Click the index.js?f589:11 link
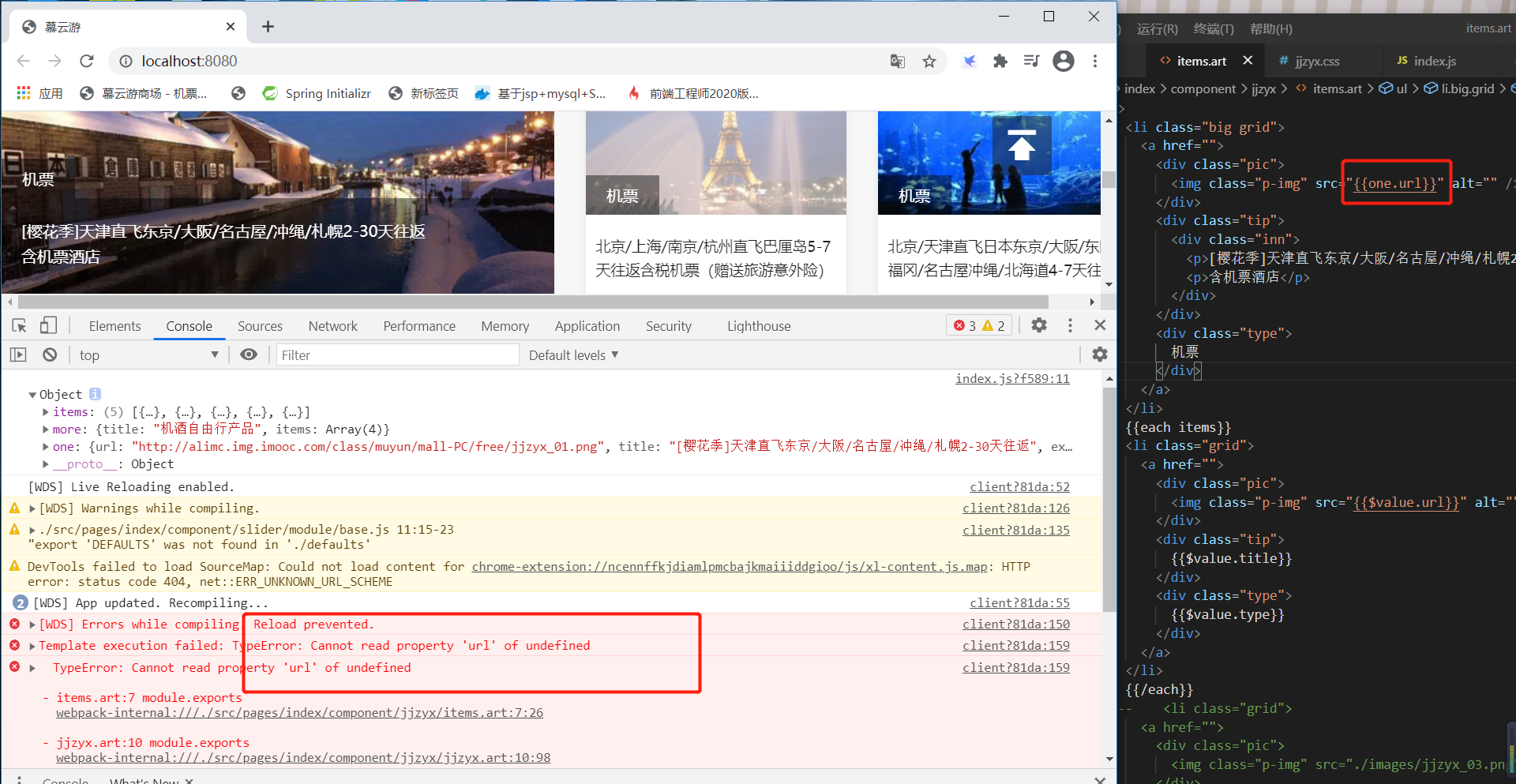Image resolution: width=1516 pixels, height=784 pixels. [1012, 378]
